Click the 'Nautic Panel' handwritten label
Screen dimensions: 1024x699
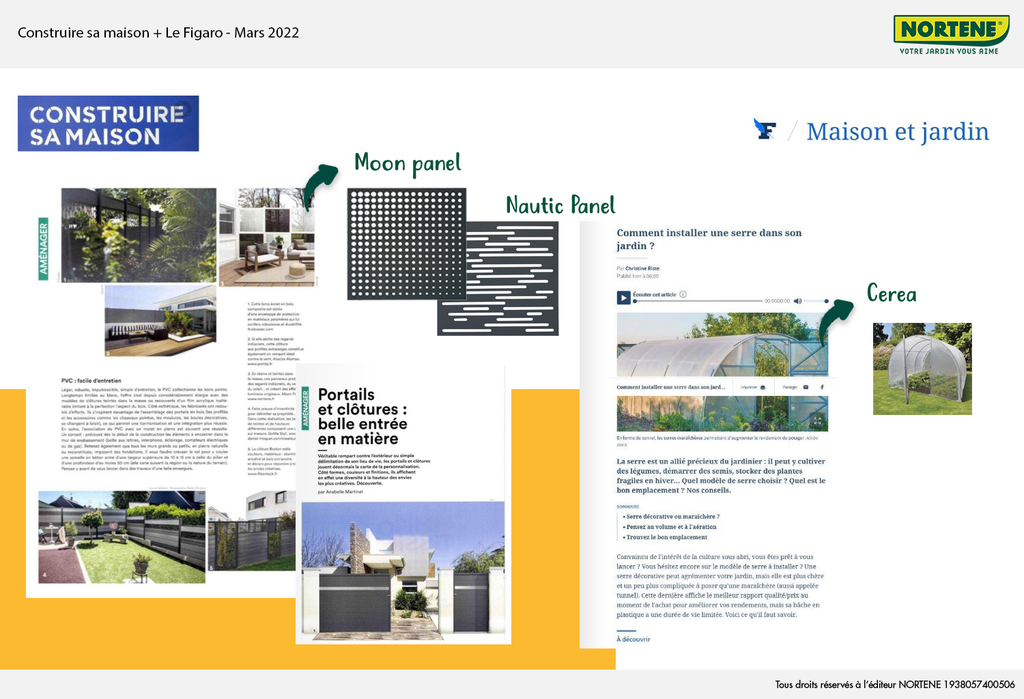click(560, 205)
